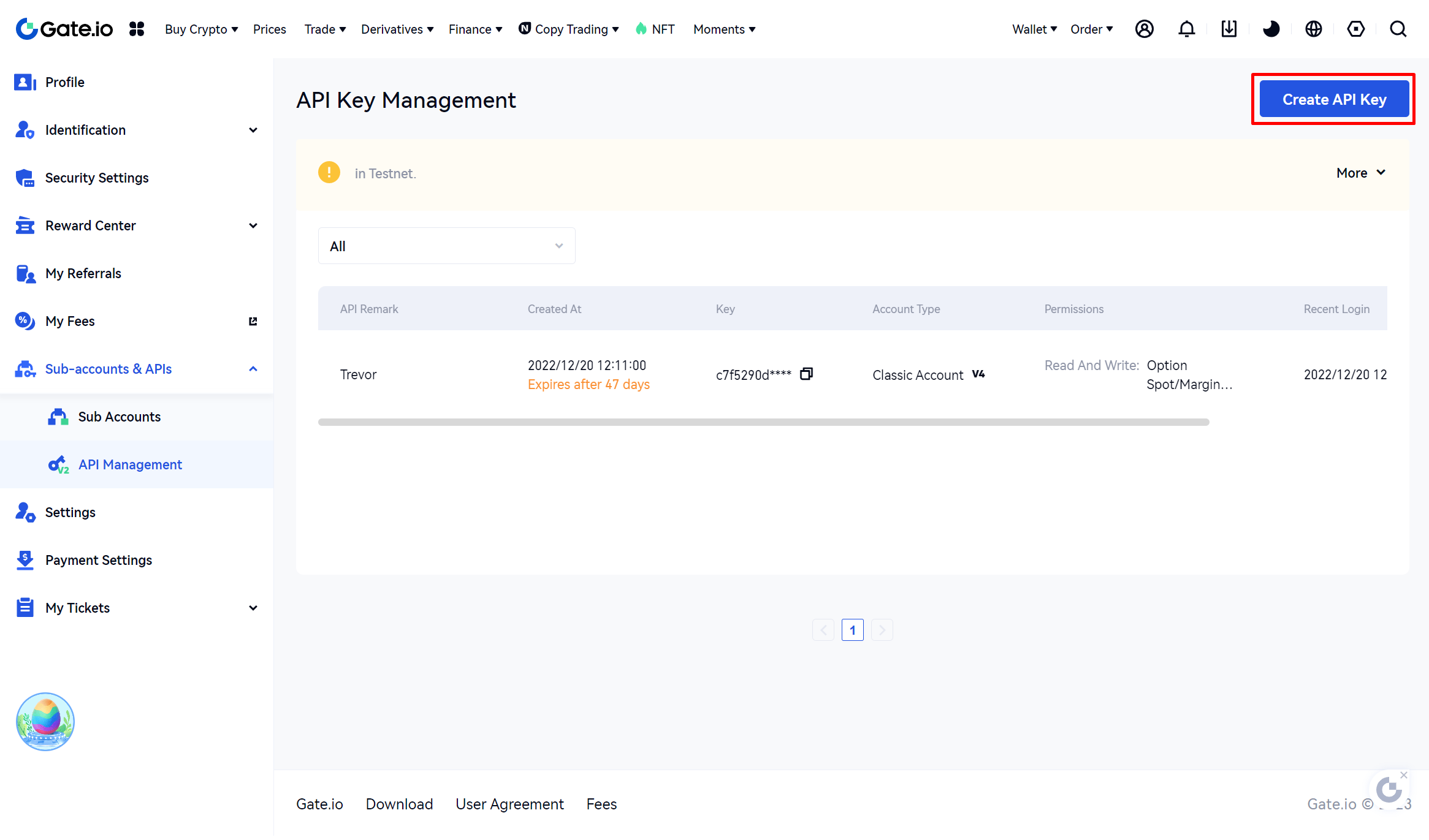Click the search magnifier icon
The width and height of the screenshot is (1429, 840).
(1398, 29)
